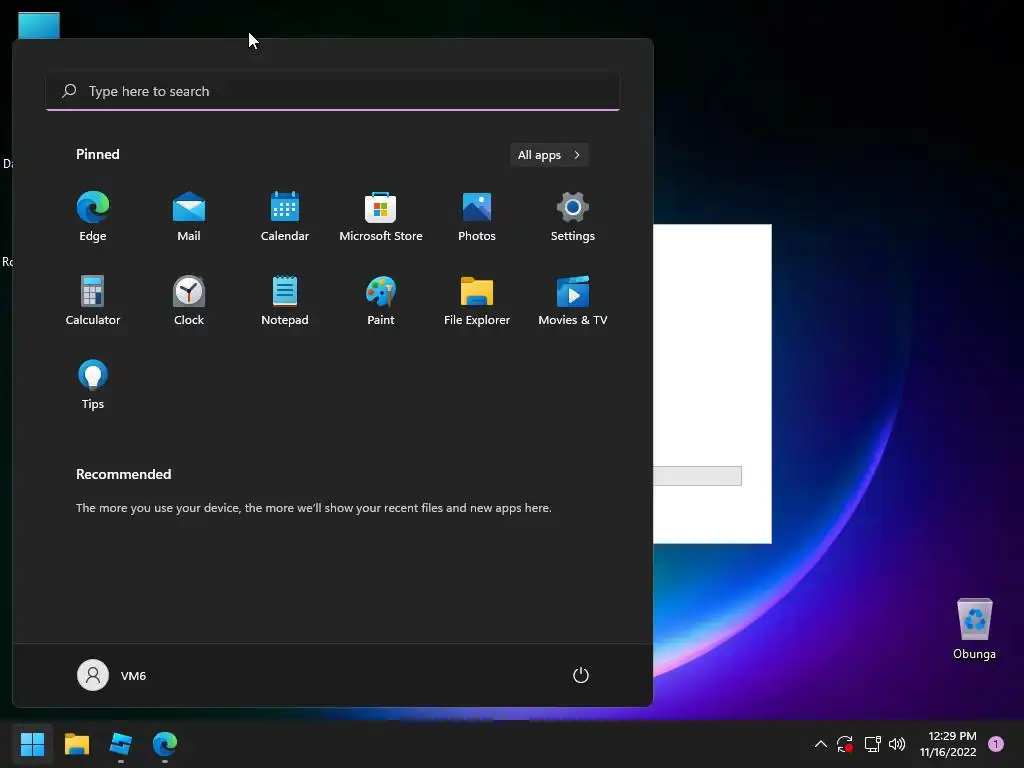The image size is (1024, 768).
Task: Open the Calculator app
Action: (93, 301)
